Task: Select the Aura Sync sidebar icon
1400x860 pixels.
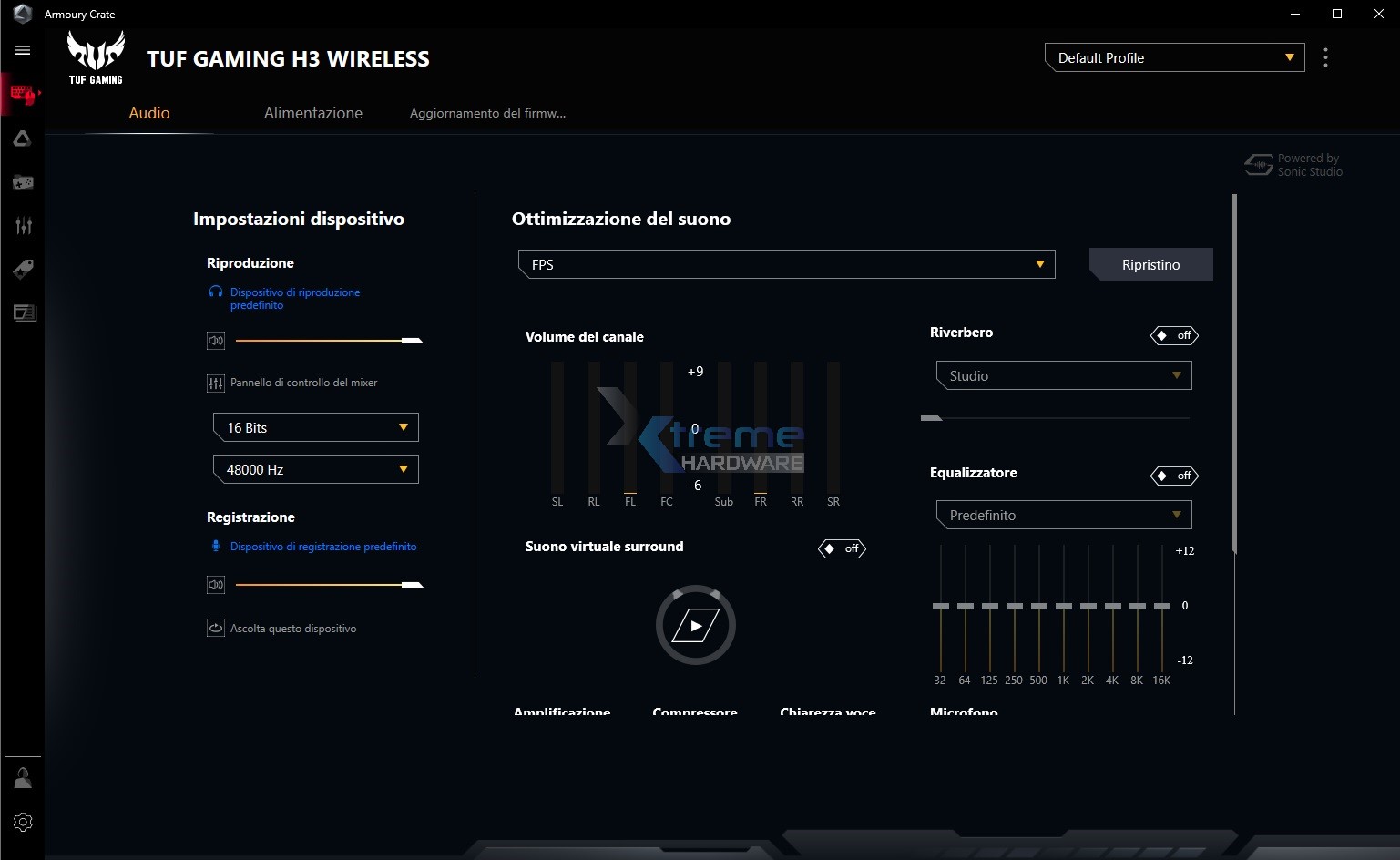Action: click(x=23, y=138)
